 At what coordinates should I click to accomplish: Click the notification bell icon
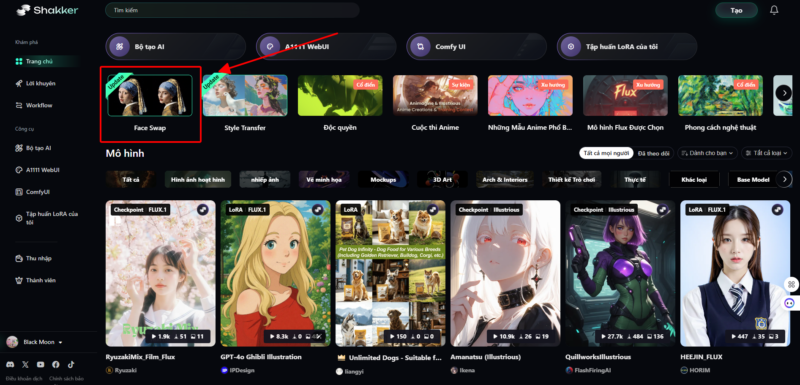pyautogui.click(x=774, y=10)
